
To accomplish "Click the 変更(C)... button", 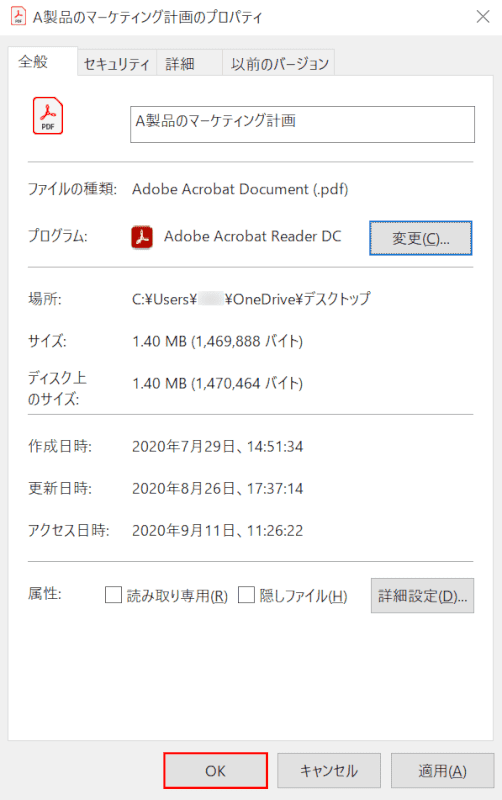I will pyautogui.click(x=420, y=238).
